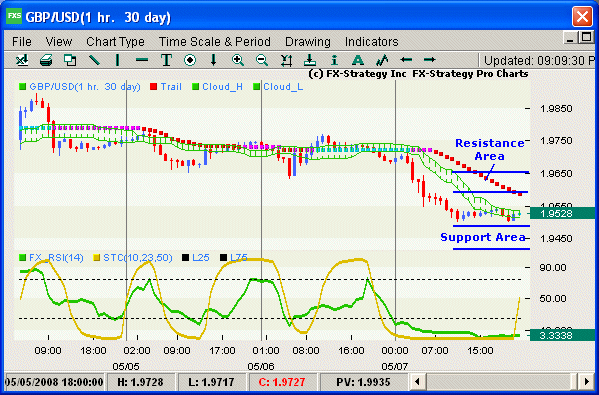
Task: Maximize the inner chart window
Action: pos(586,37)
